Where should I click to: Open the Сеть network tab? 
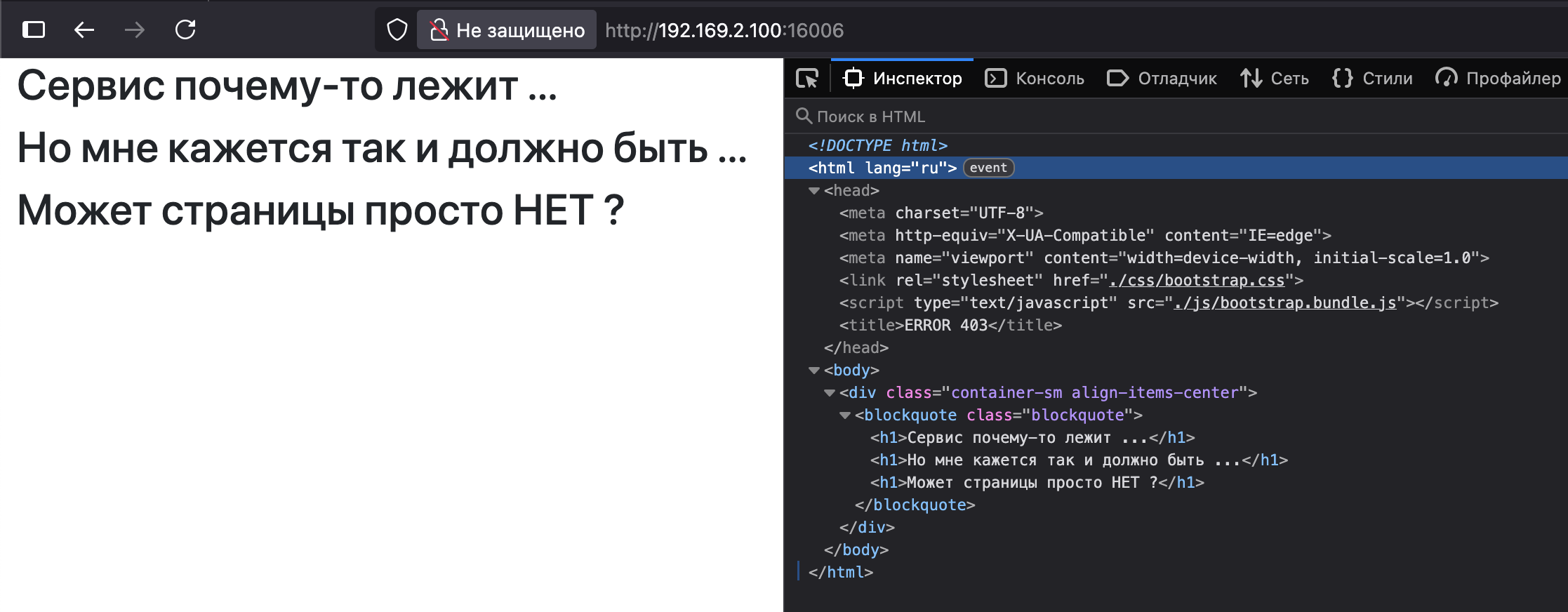tap(1274, 78)
